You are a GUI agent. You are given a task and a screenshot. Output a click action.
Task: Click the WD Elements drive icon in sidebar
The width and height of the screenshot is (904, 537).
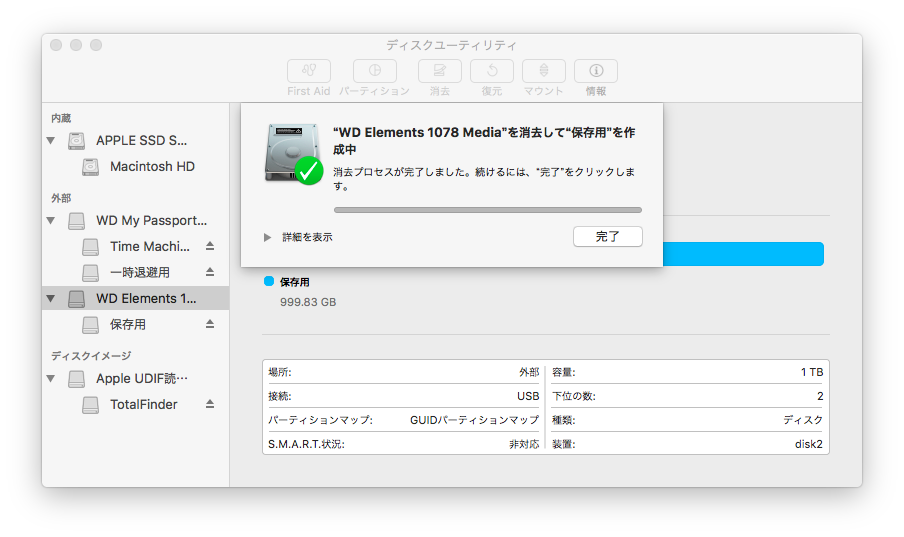coord(76,298)
